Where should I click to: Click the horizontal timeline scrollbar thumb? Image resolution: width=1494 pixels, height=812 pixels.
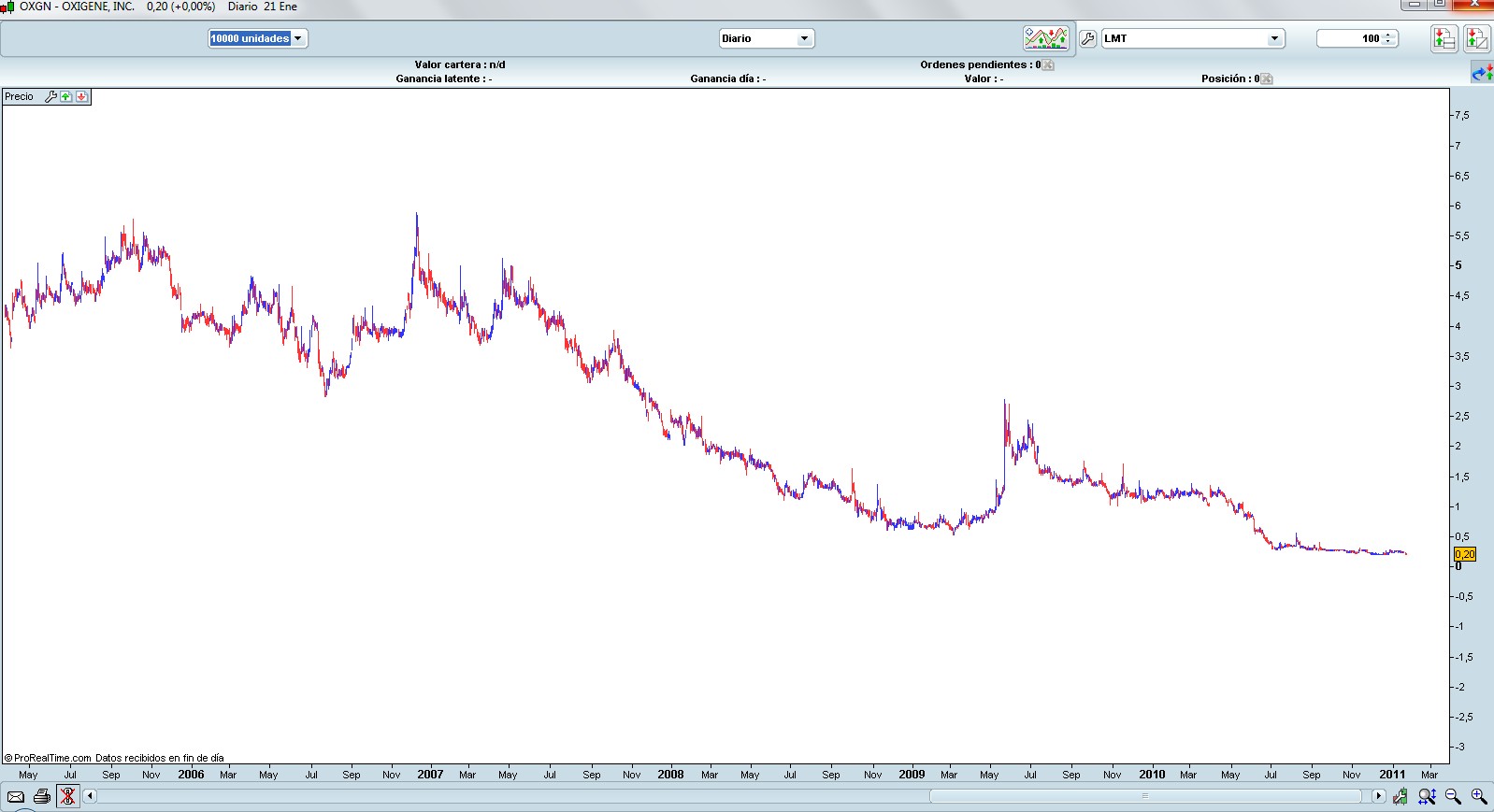point(1144,796)
